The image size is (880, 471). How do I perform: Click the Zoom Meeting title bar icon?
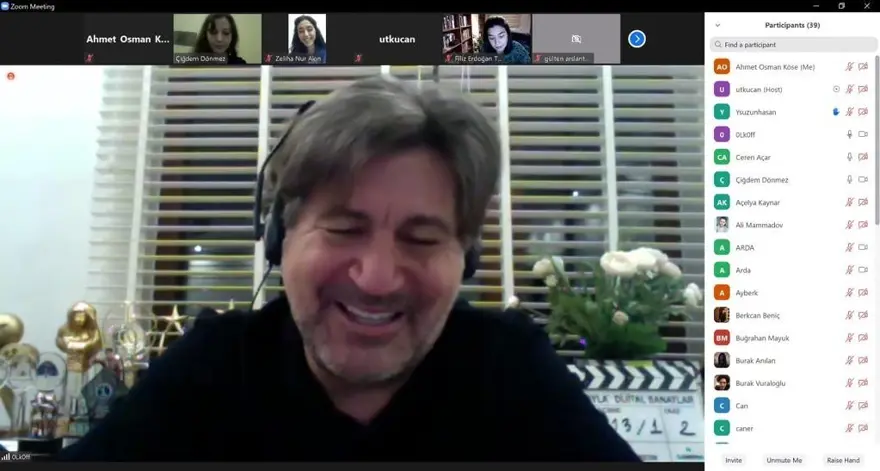5,6
